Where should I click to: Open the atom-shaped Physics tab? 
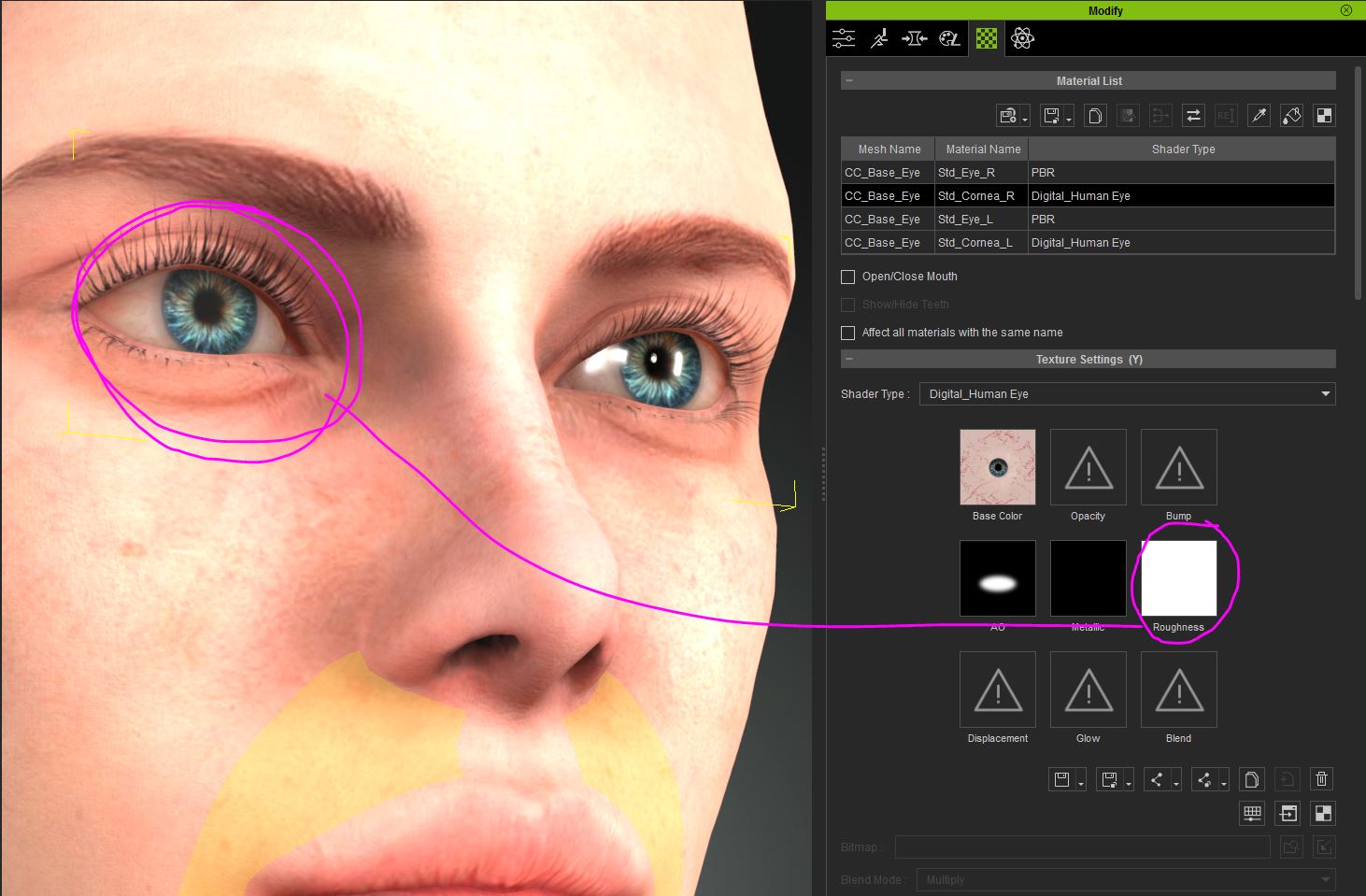[x=1022, y=38]
